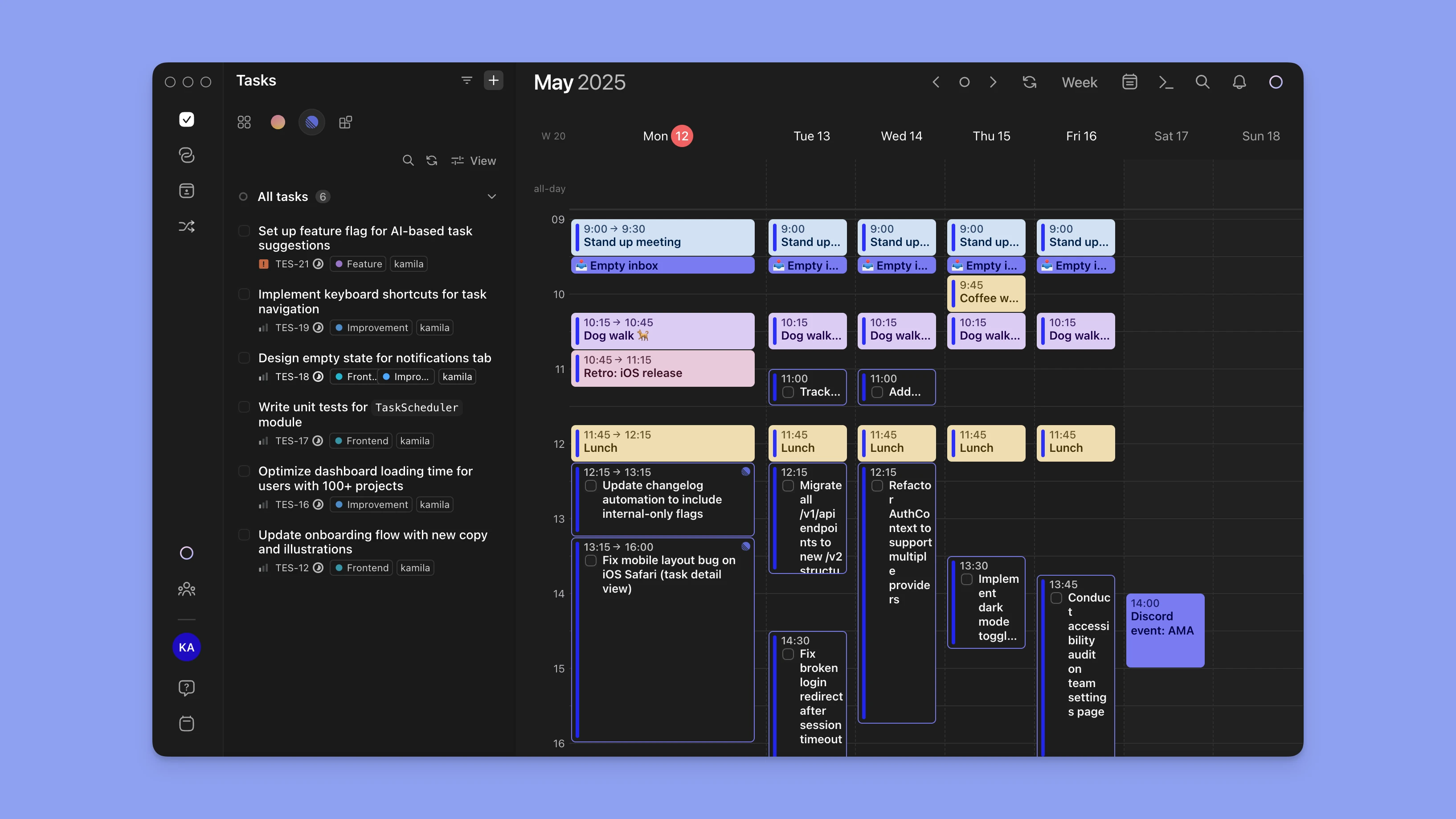
Task: Open the notifications bell
Action: click(1239, 82)
